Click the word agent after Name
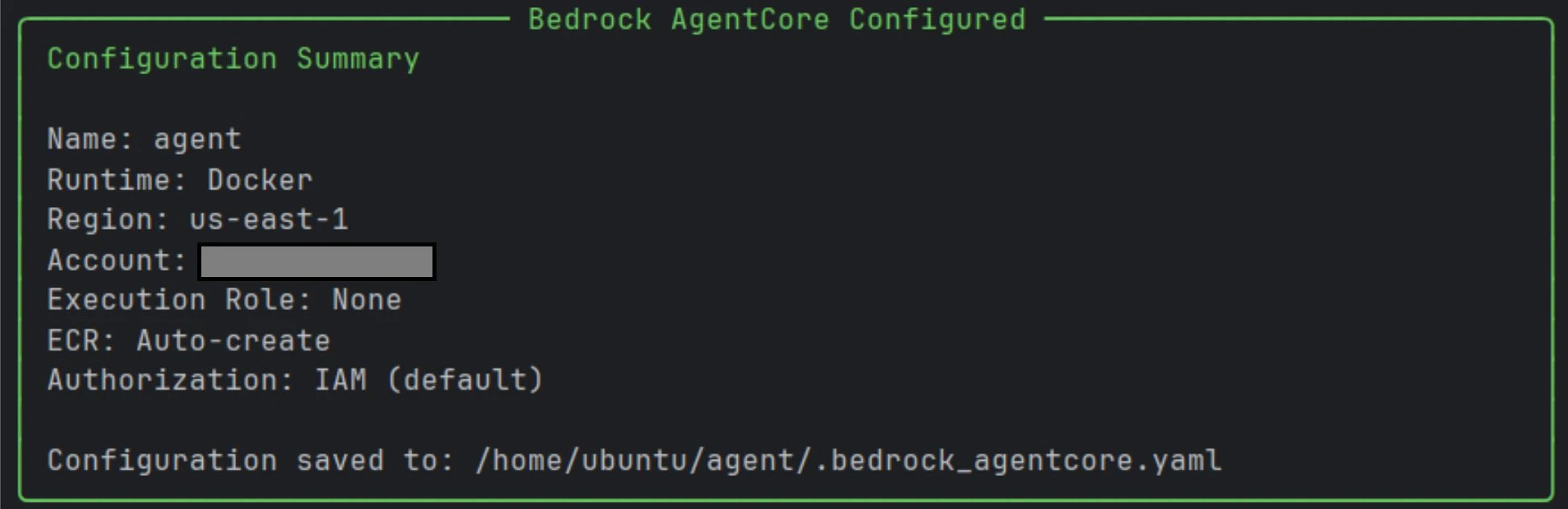1568x509 pixels. (x=198, y=140)
